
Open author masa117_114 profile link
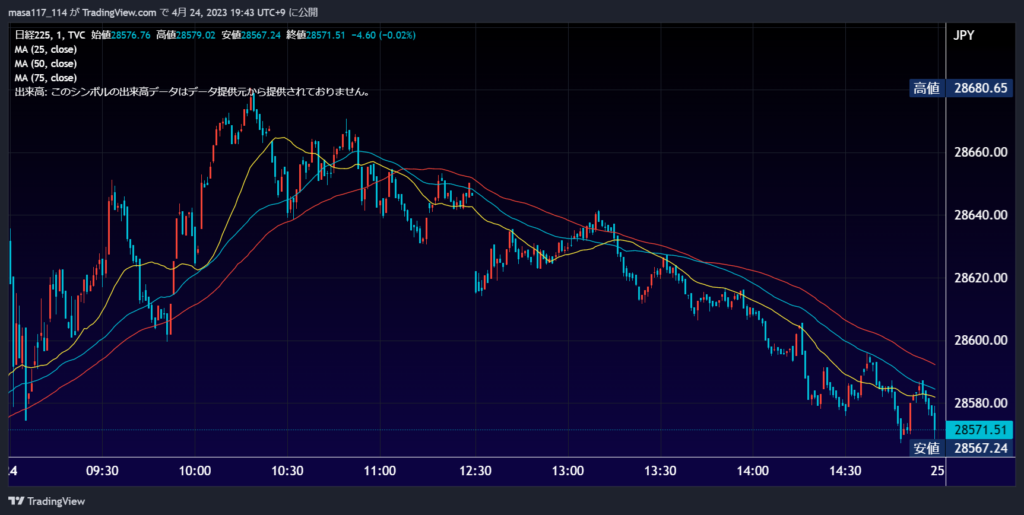(36, 12)
